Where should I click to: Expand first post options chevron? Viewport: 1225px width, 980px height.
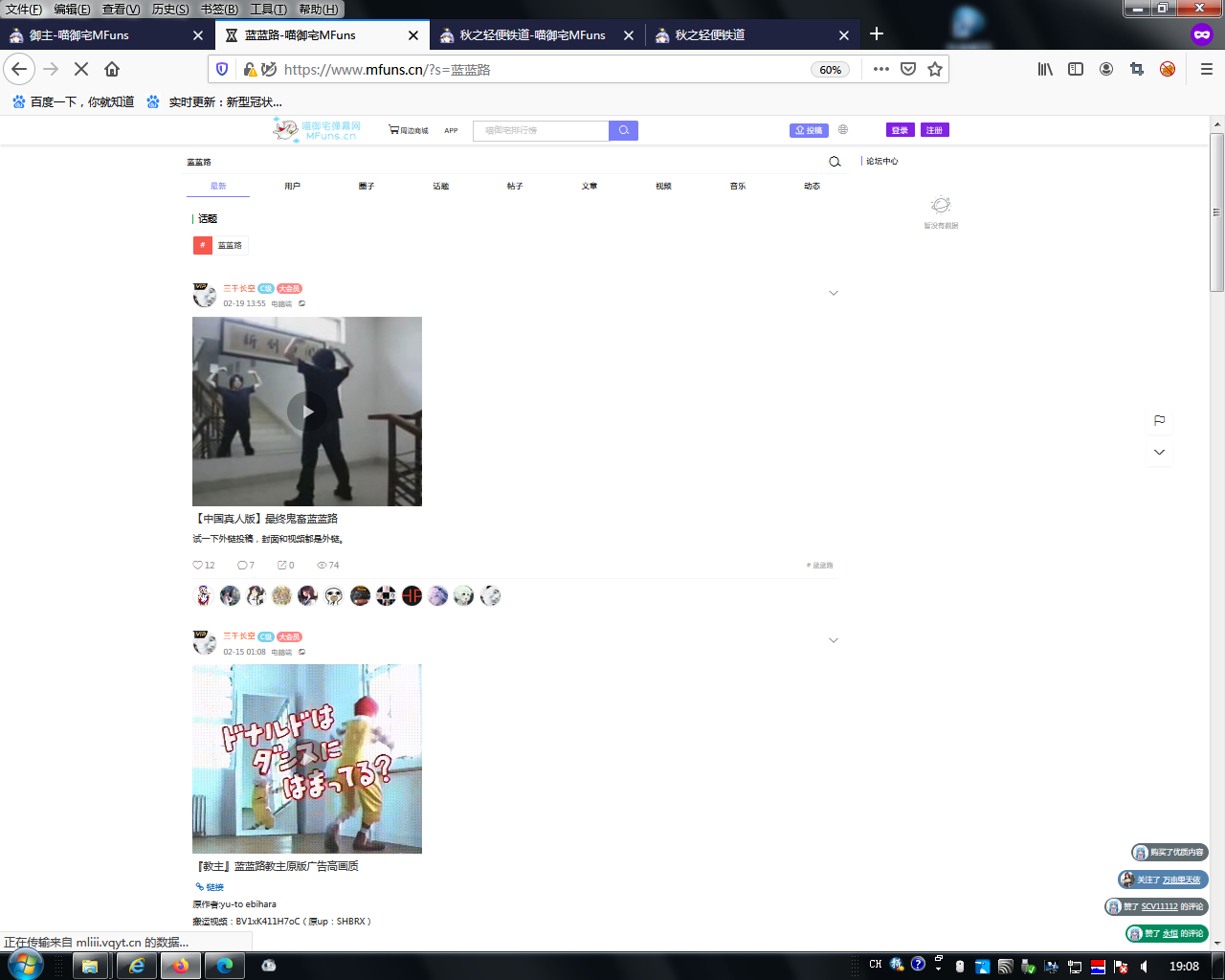click(834, 293)
